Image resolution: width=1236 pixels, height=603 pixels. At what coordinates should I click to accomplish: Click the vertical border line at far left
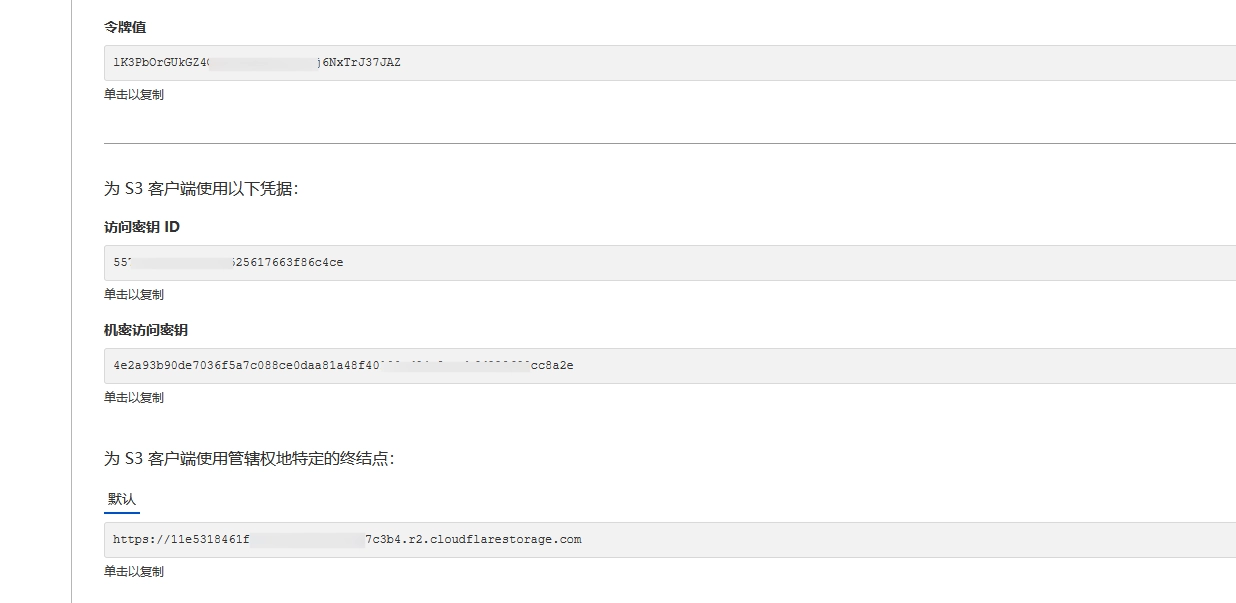point(72,300)
